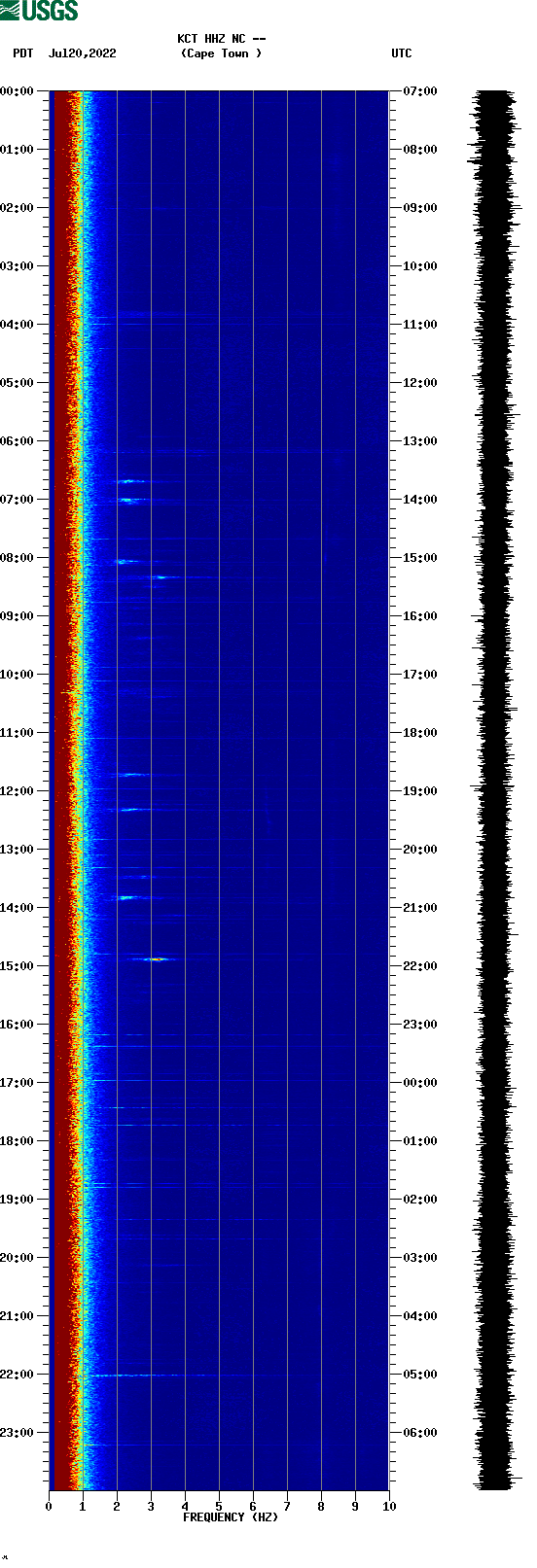Click the Jul20,2022 date label
Viewport: 537px width, 1568px height.
click(82, 53)
